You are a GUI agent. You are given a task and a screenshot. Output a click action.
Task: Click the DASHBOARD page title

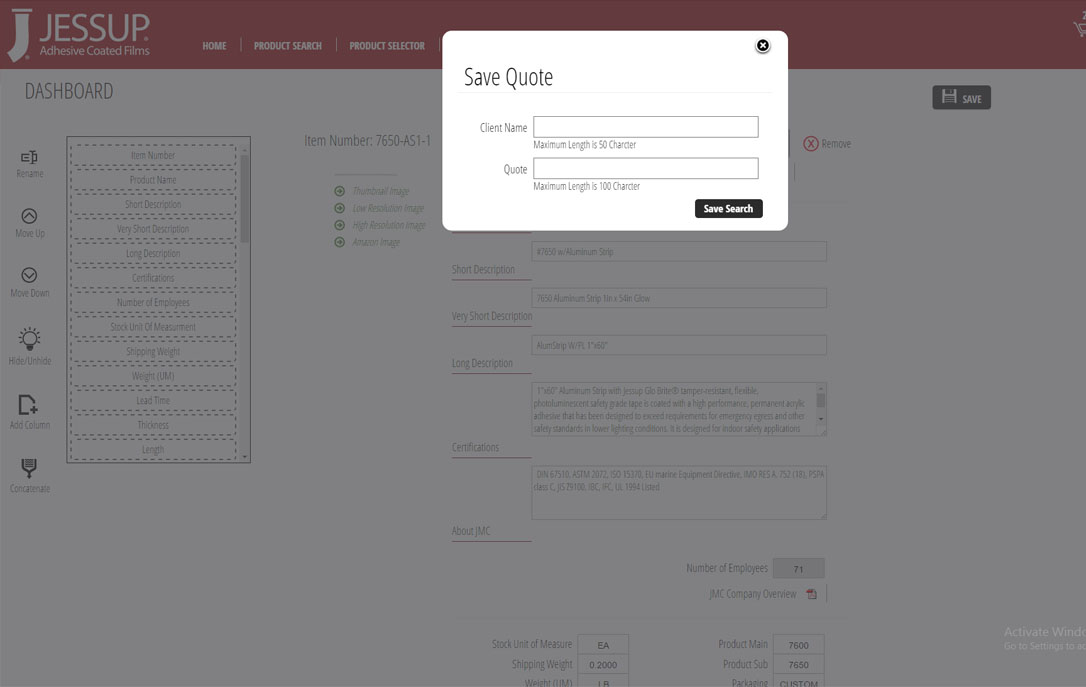[x=69, y=91]
